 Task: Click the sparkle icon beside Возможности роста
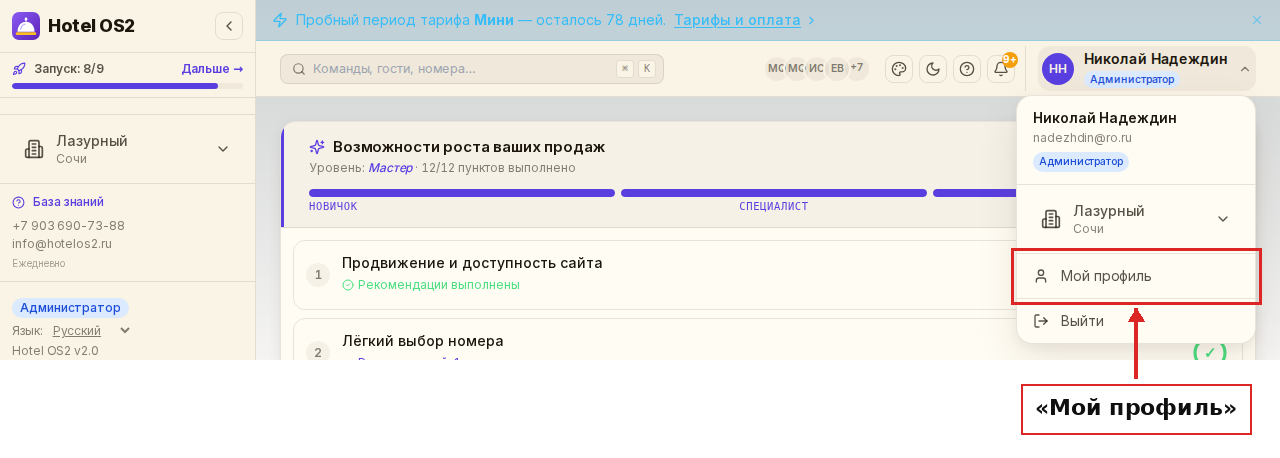click(x=317, y=147)
